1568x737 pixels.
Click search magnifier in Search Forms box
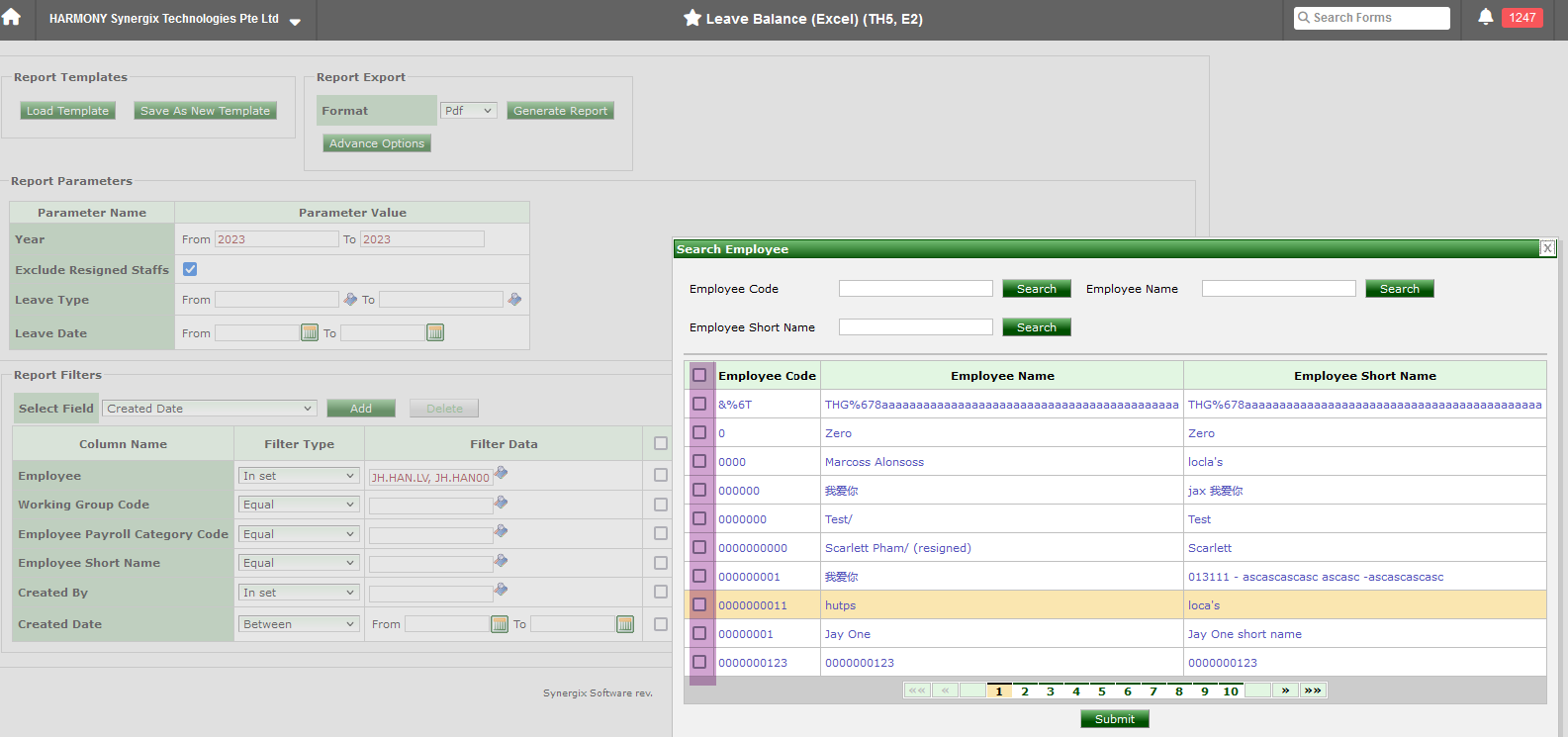tap(1304, 18)
